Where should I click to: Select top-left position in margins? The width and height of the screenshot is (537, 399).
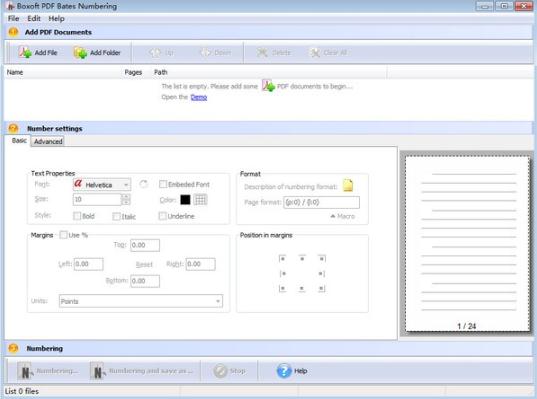[x=283, y=259]
